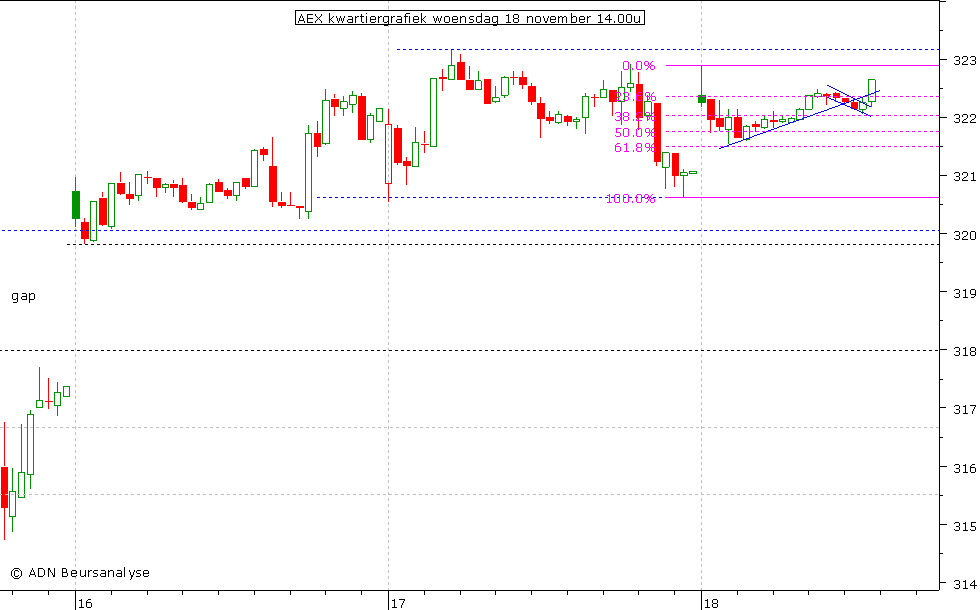Click the price axis label 323
This screenshot has width=980, height=610.
coord(964,61)
